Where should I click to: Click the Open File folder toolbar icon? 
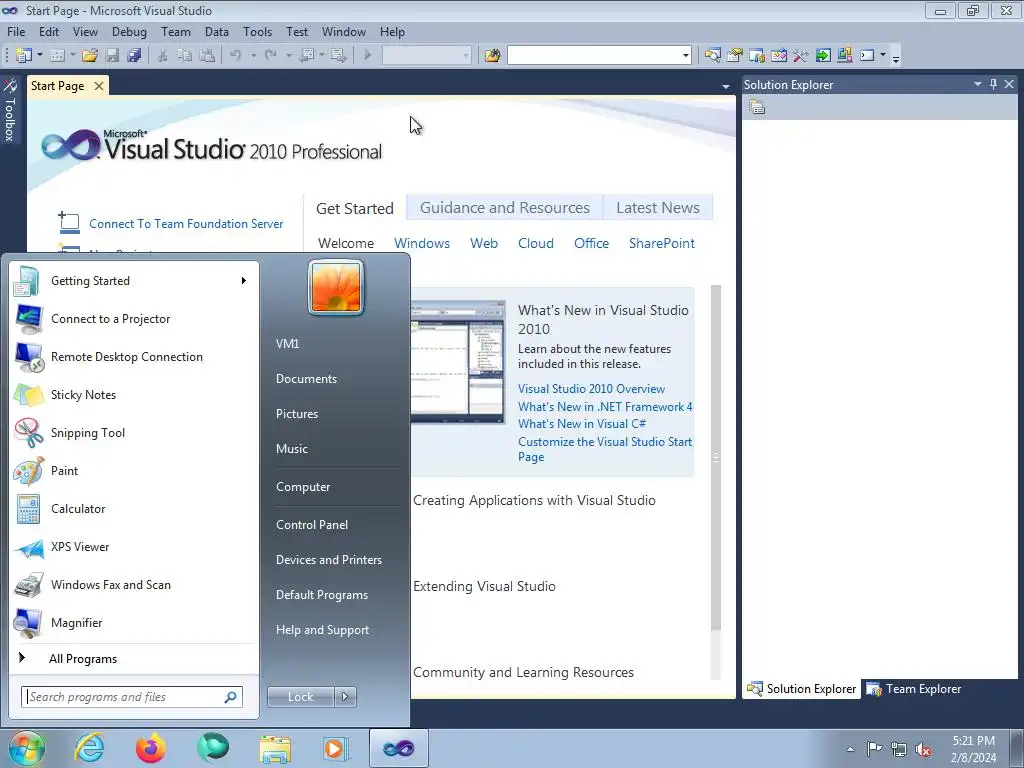click(x=90, y=56)
